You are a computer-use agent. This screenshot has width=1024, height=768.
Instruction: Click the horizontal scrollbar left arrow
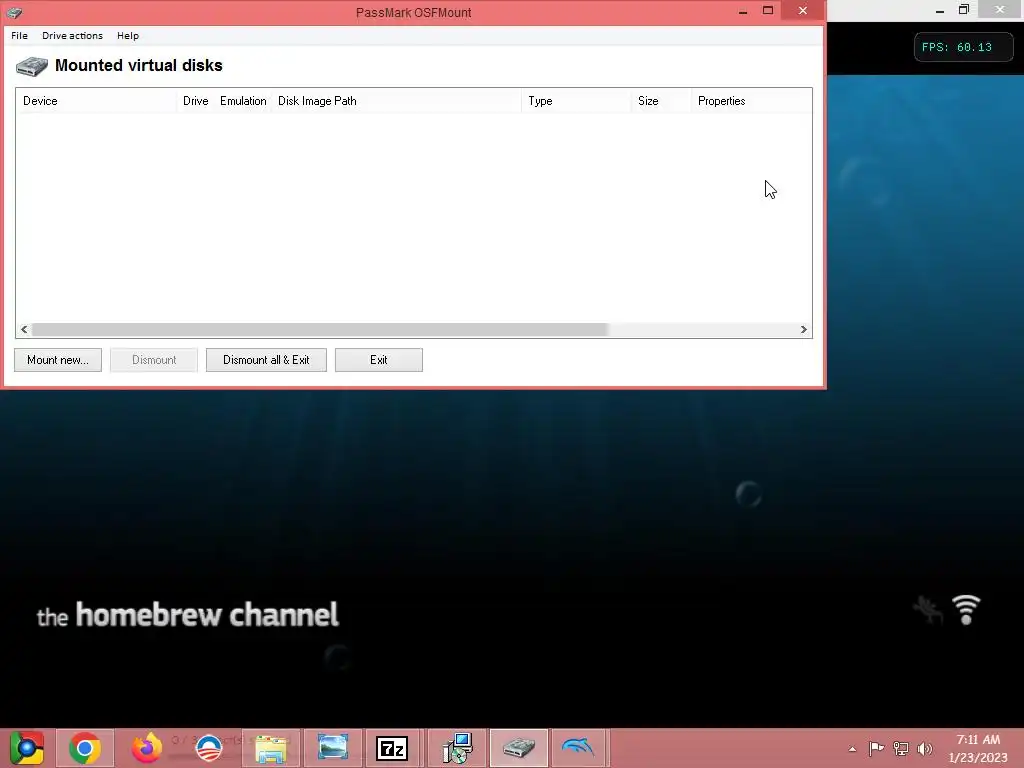coord(24,329)
